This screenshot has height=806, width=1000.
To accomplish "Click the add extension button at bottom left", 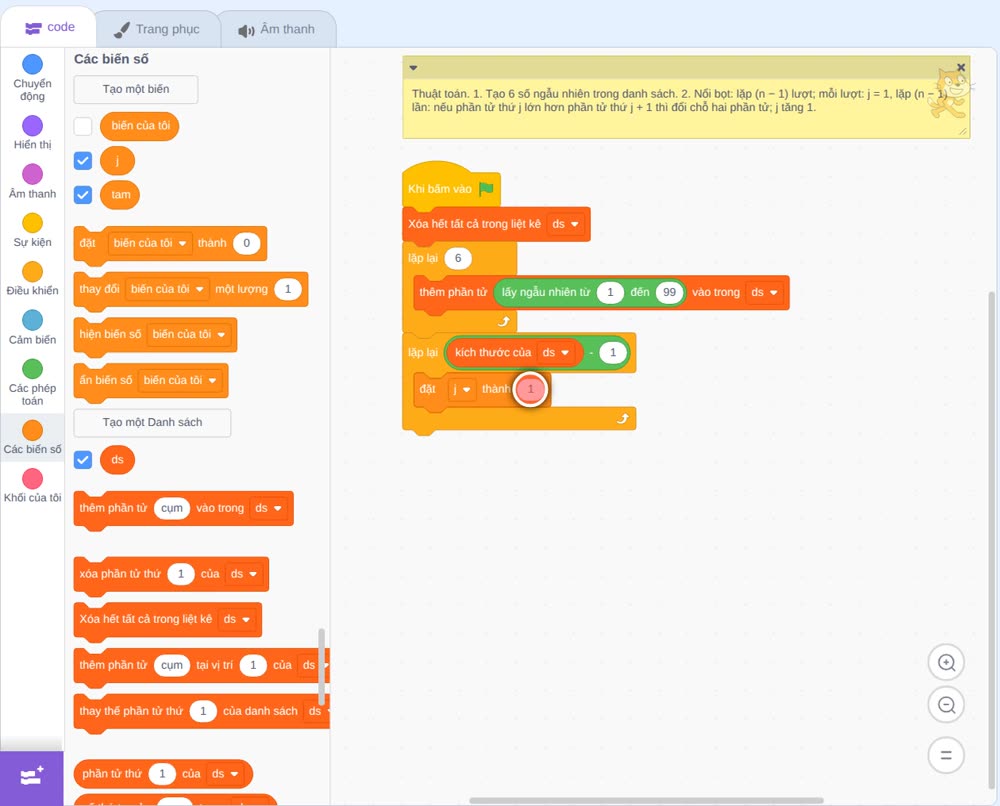I will click(x=32, y=777).
